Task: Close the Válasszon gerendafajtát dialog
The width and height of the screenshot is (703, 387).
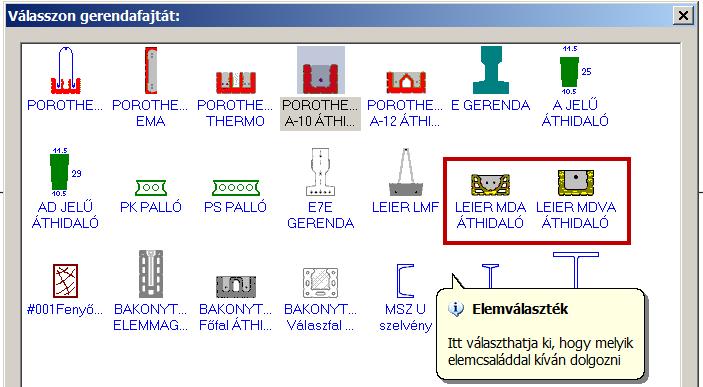Action: click(683, 16)
